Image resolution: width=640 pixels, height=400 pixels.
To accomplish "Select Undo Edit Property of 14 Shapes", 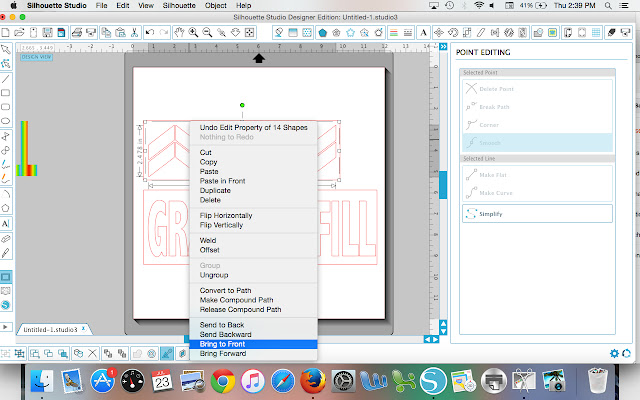I will click(x=253, y=127).
